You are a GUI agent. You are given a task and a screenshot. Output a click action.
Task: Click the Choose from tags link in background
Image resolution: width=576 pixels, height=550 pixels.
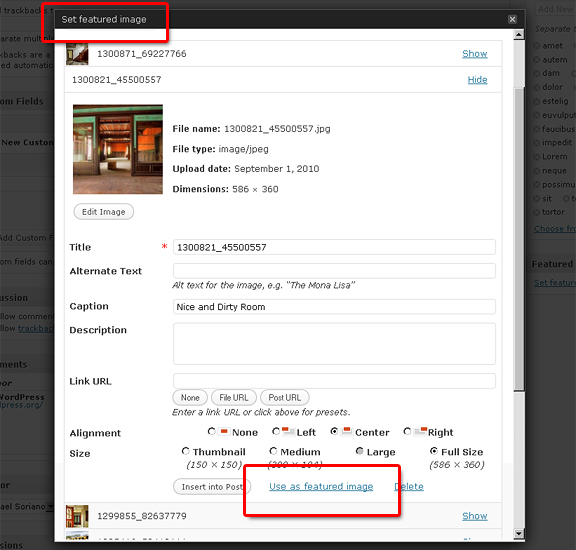point(555,229)
